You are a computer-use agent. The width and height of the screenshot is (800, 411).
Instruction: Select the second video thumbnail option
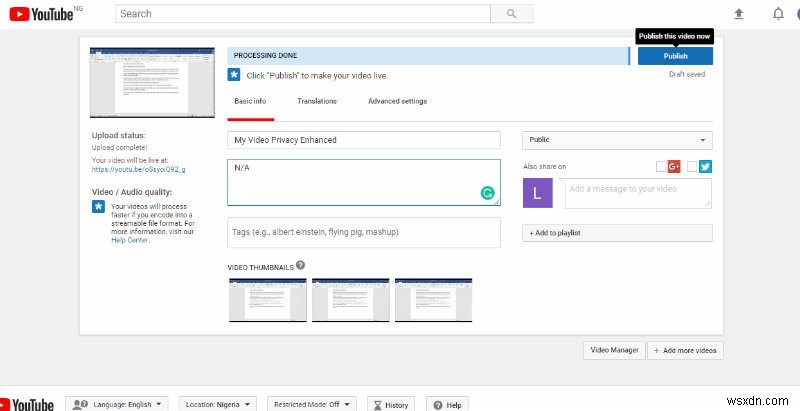351,300
